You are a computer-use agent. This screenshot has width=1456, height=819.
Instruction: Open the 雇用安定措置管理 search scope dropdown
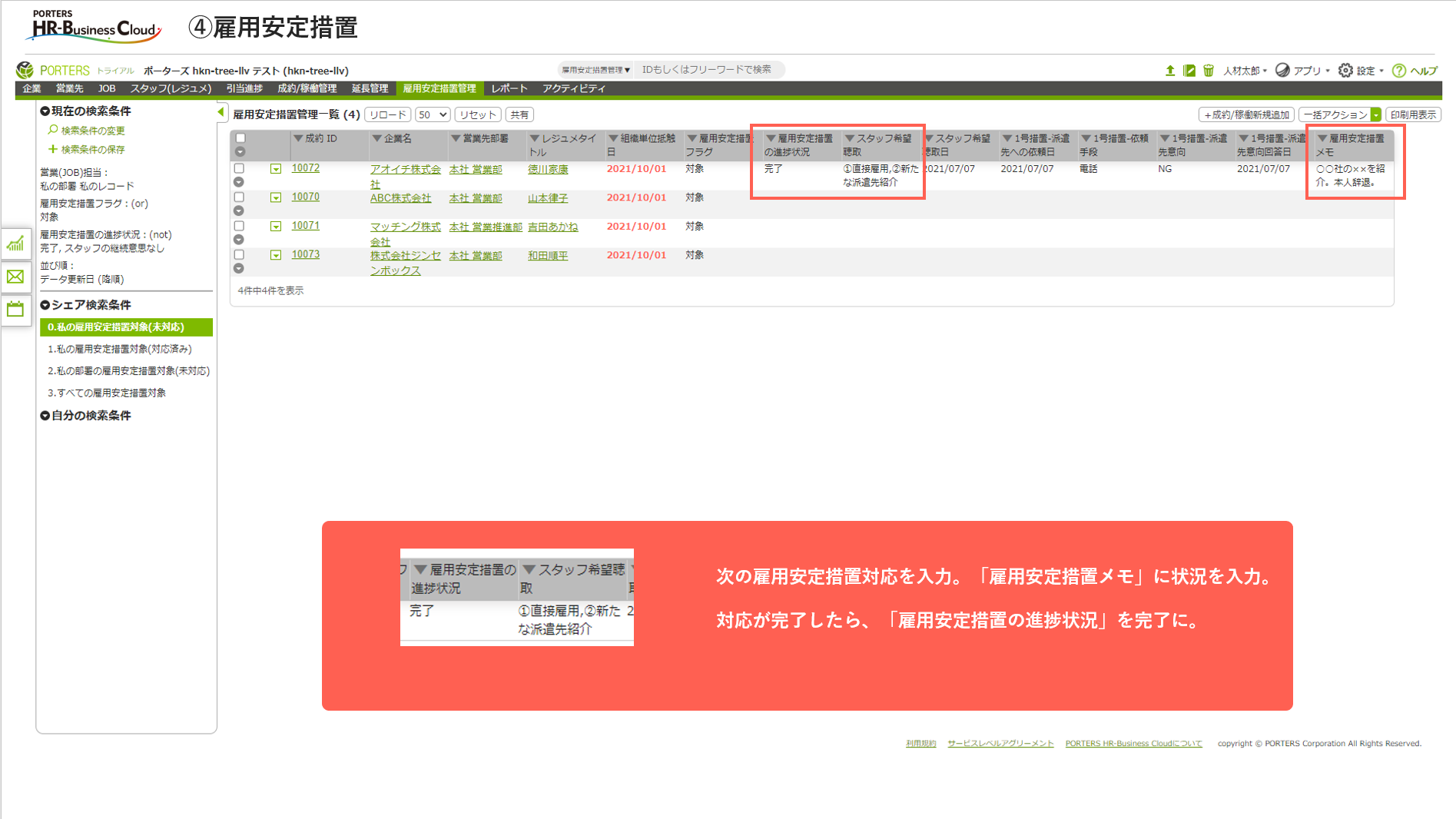(595, 70)
